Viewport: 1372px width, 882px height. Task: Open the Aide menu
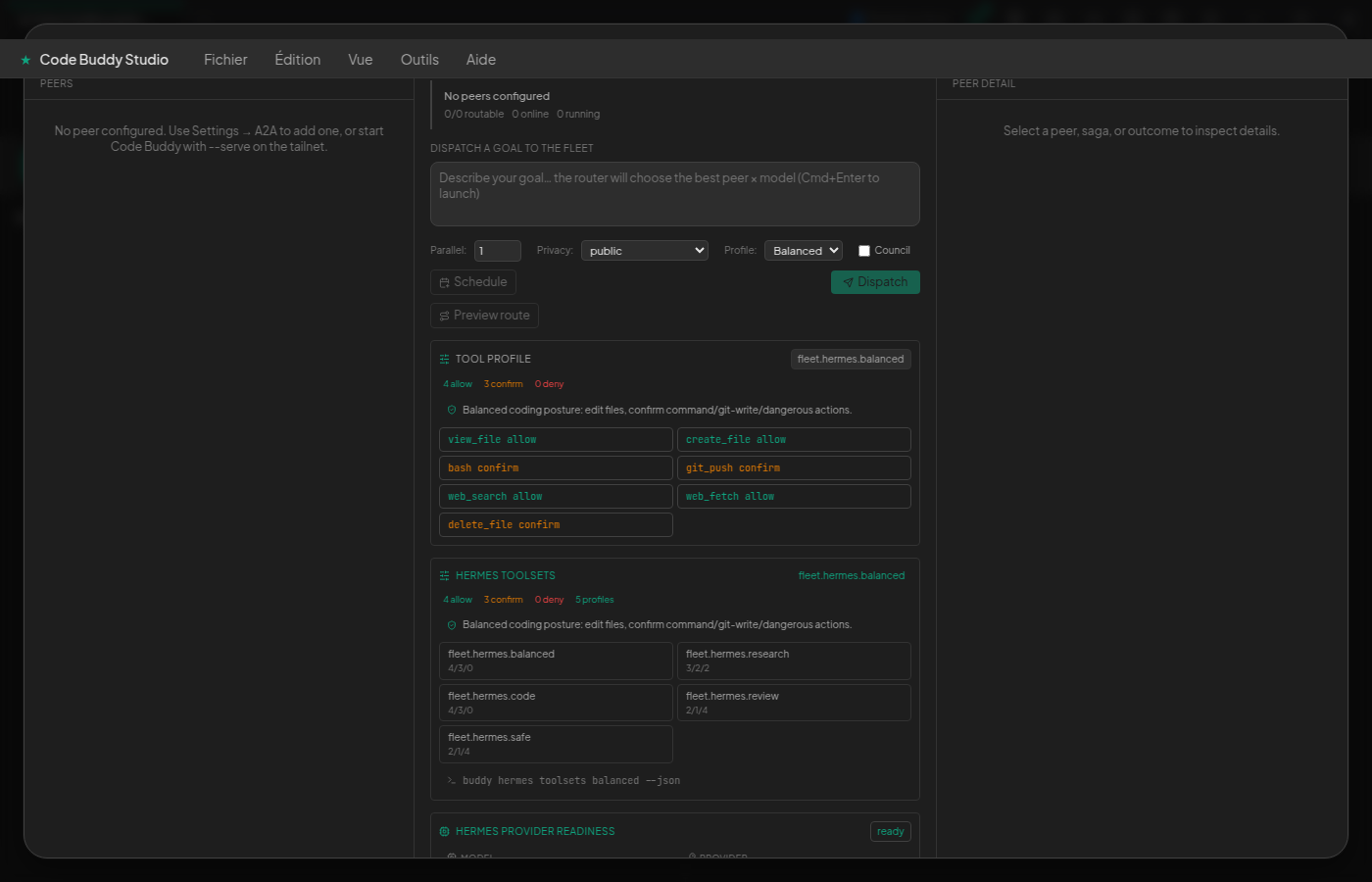click(x=481, y=60)
